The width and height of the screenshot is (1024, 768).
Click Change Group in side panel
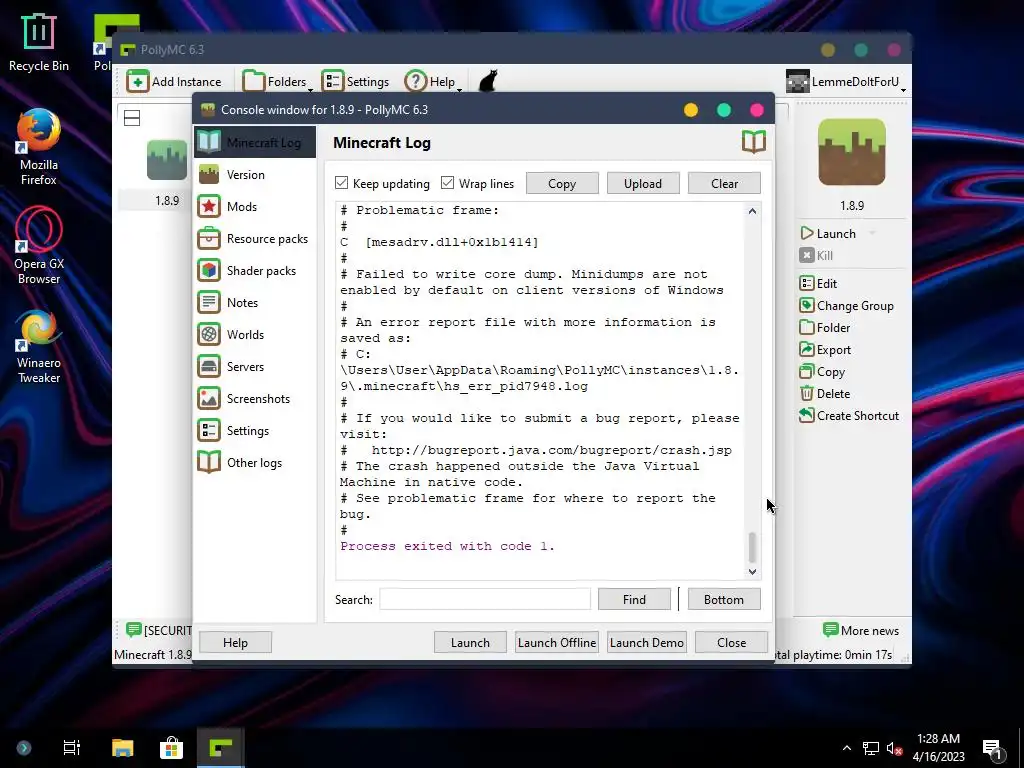[x=846, y=306]
